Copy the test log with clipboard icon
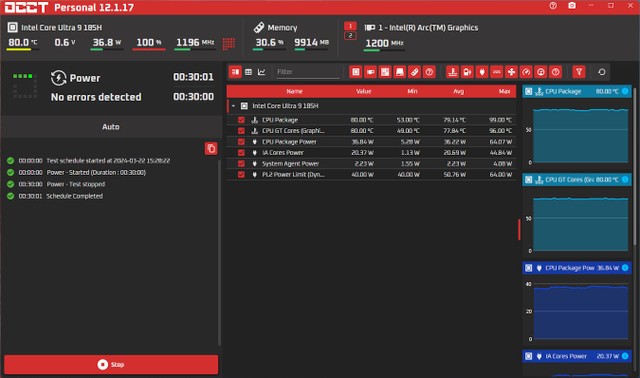The width and height of the screenshot is (640, 378). click(x=211, y=148)
